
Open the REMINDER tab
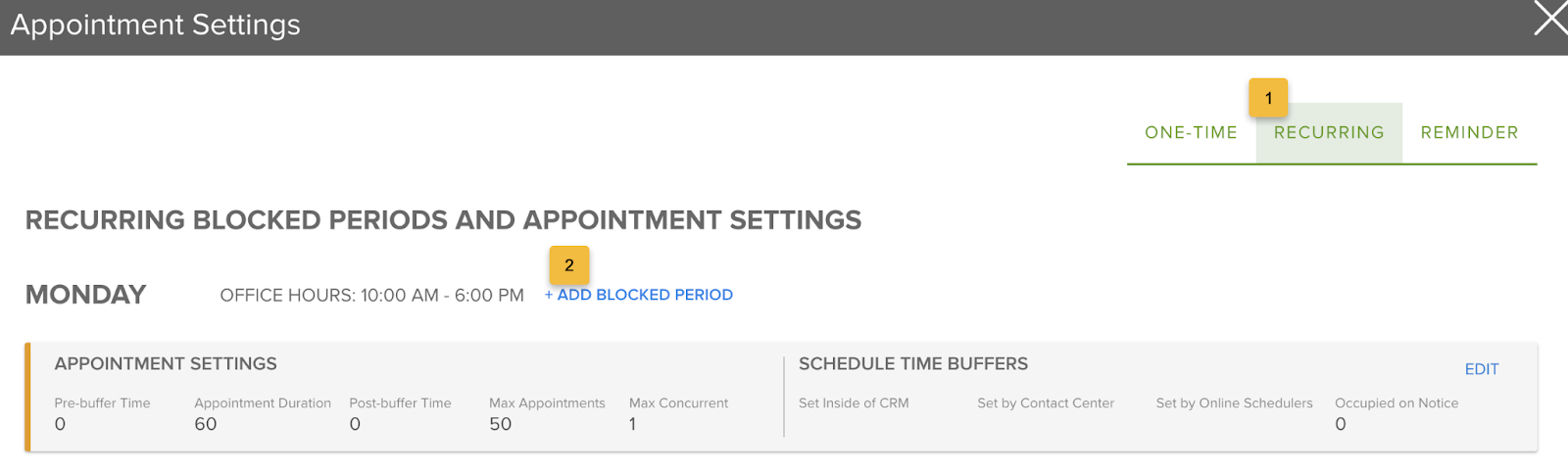[x=1469, y=132]
